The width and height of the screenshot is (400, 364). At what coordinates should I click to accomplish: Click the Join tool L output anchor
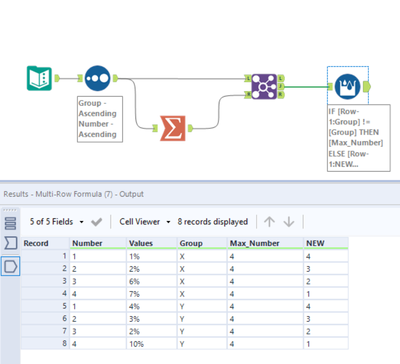coord(281,79)
